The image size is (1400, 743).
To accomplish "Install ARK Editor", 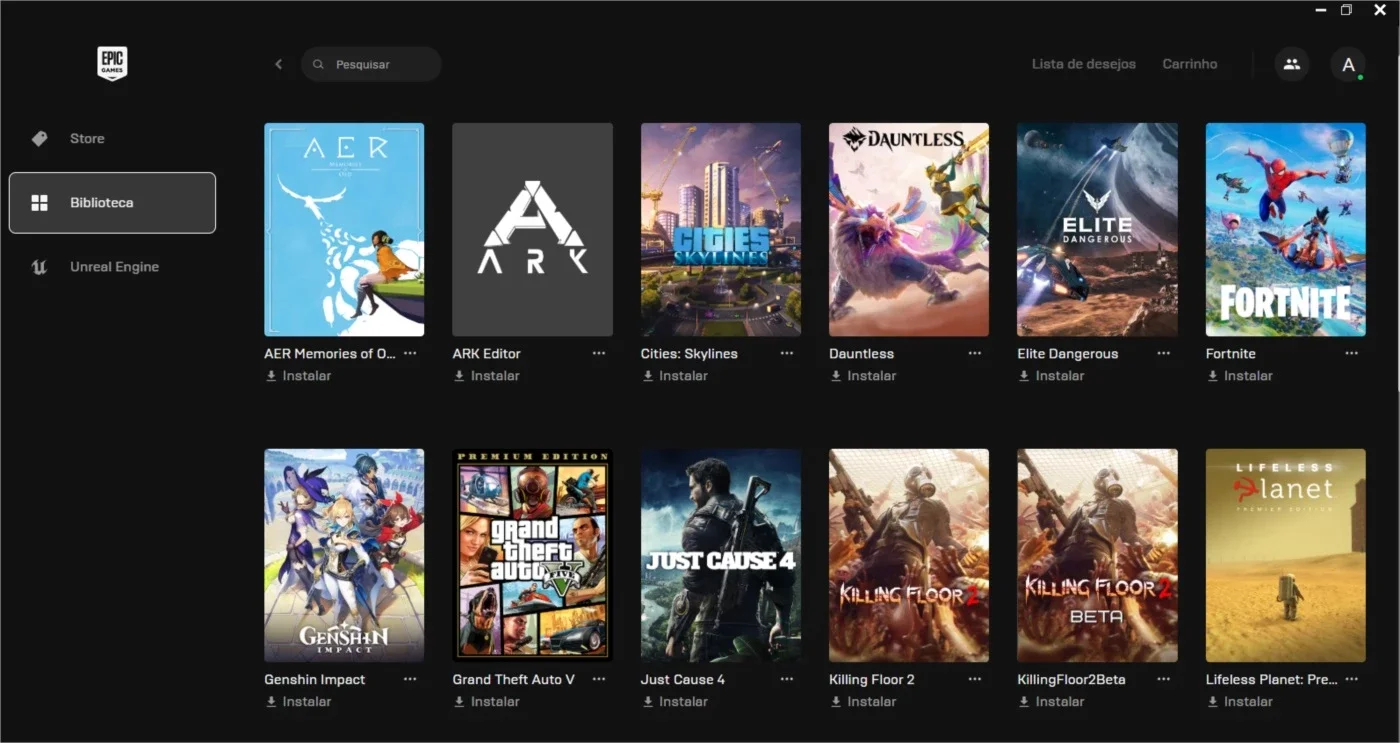I will (x=486, y=376).
